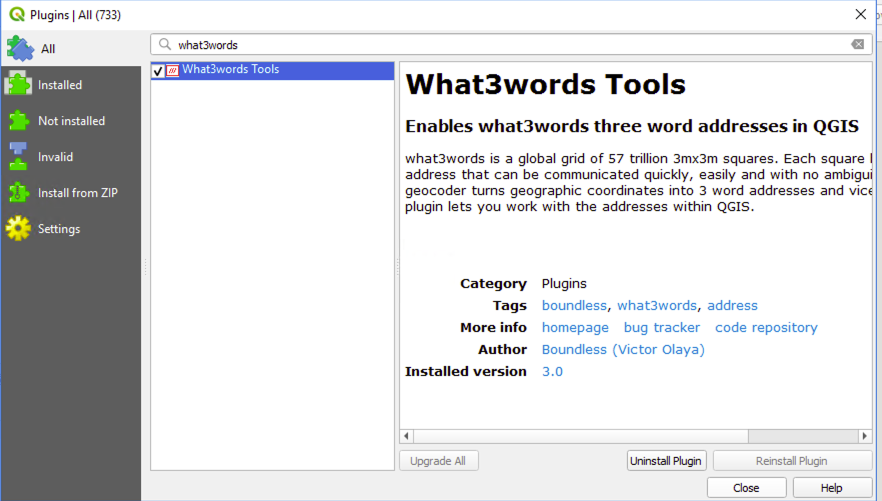
Task: Click the Close button
Action: coord(746,488)
